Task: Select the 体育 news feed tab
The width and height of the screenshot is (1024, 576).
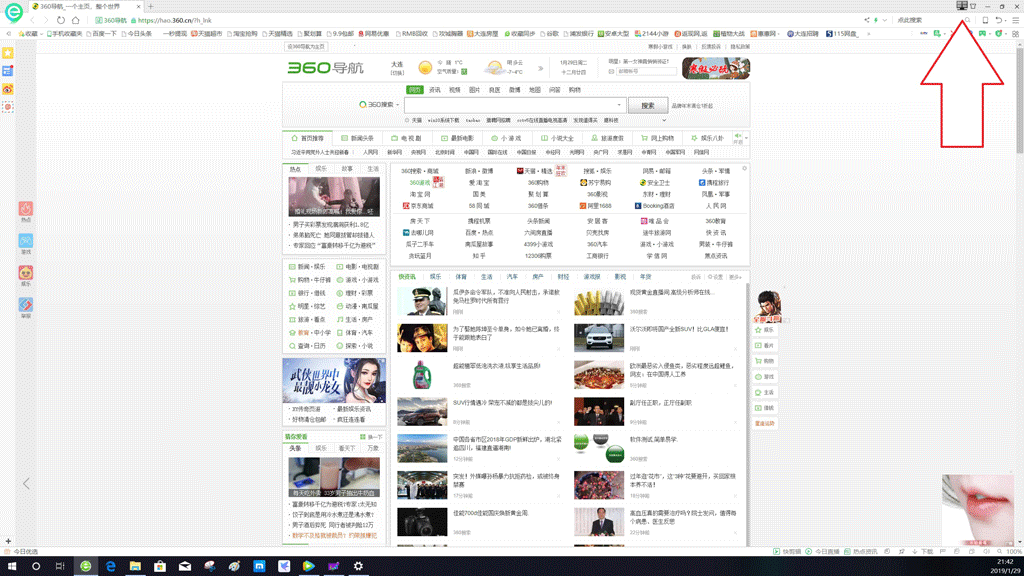Action: pyautogui.click(x=461, y=277)
